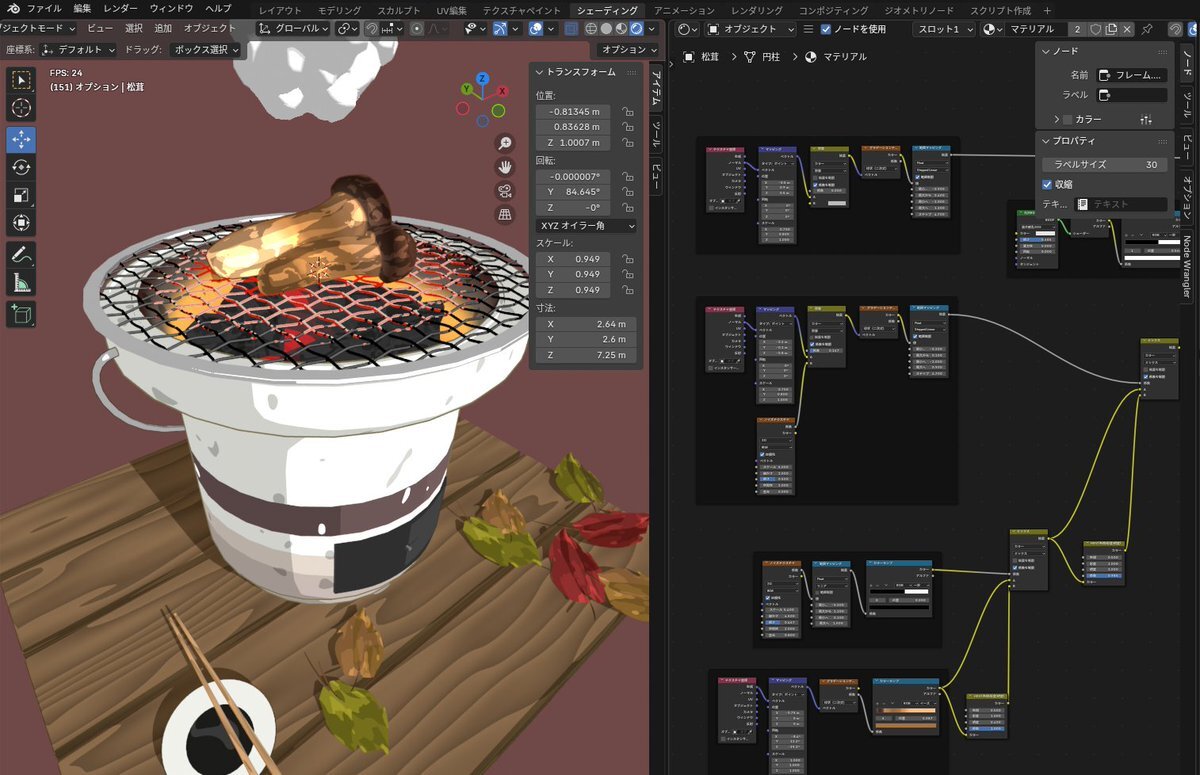This screenshot has width=1200, height=775.
Task: Open the レンダー menu
Action: click(x=121, y=8)
